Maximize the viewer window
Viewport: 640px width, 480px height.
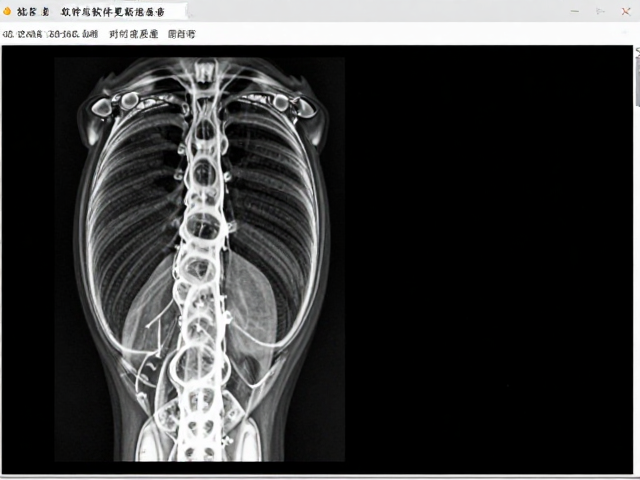(x=600, y=11)
